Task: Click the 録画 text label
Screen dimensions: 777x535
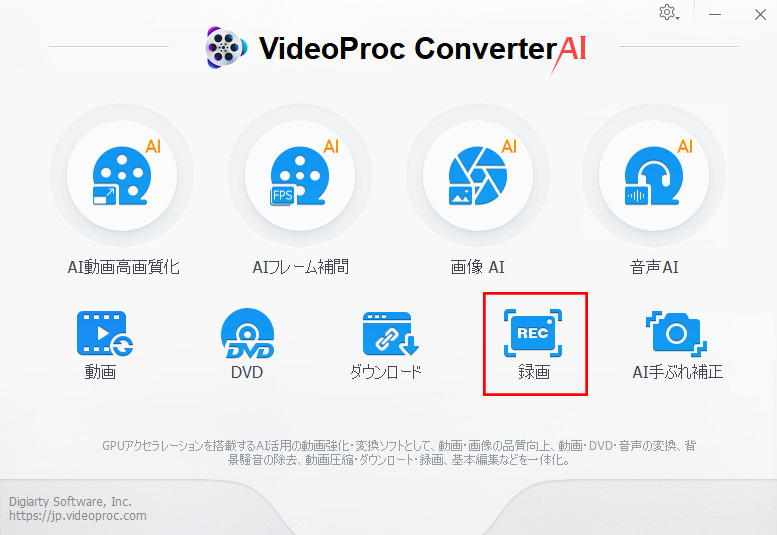Action: 534,372
